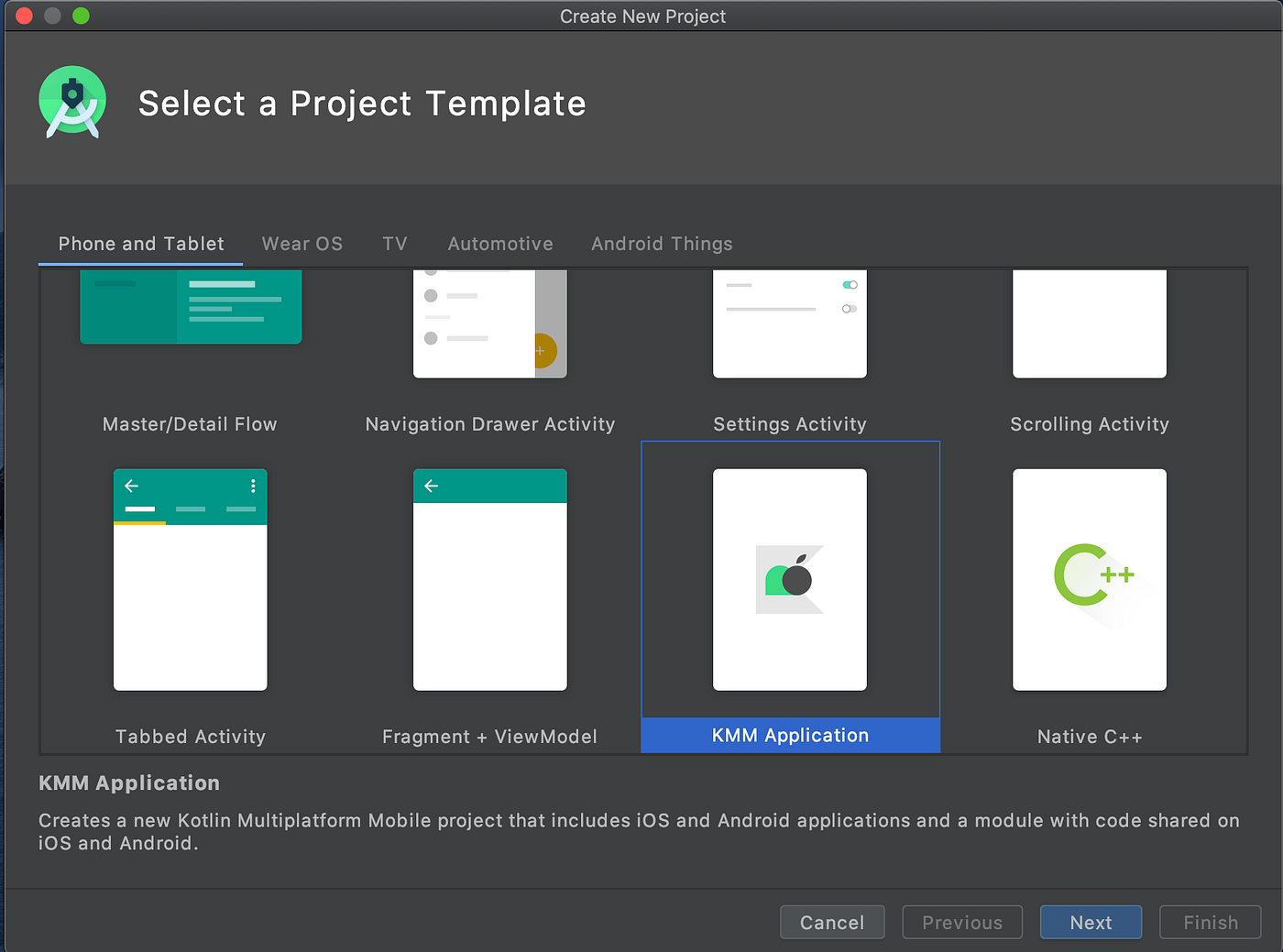The image size is (1283, 952).
Task: Click Next to proceed with KMM Application
Action: [x=1091, y=922]
